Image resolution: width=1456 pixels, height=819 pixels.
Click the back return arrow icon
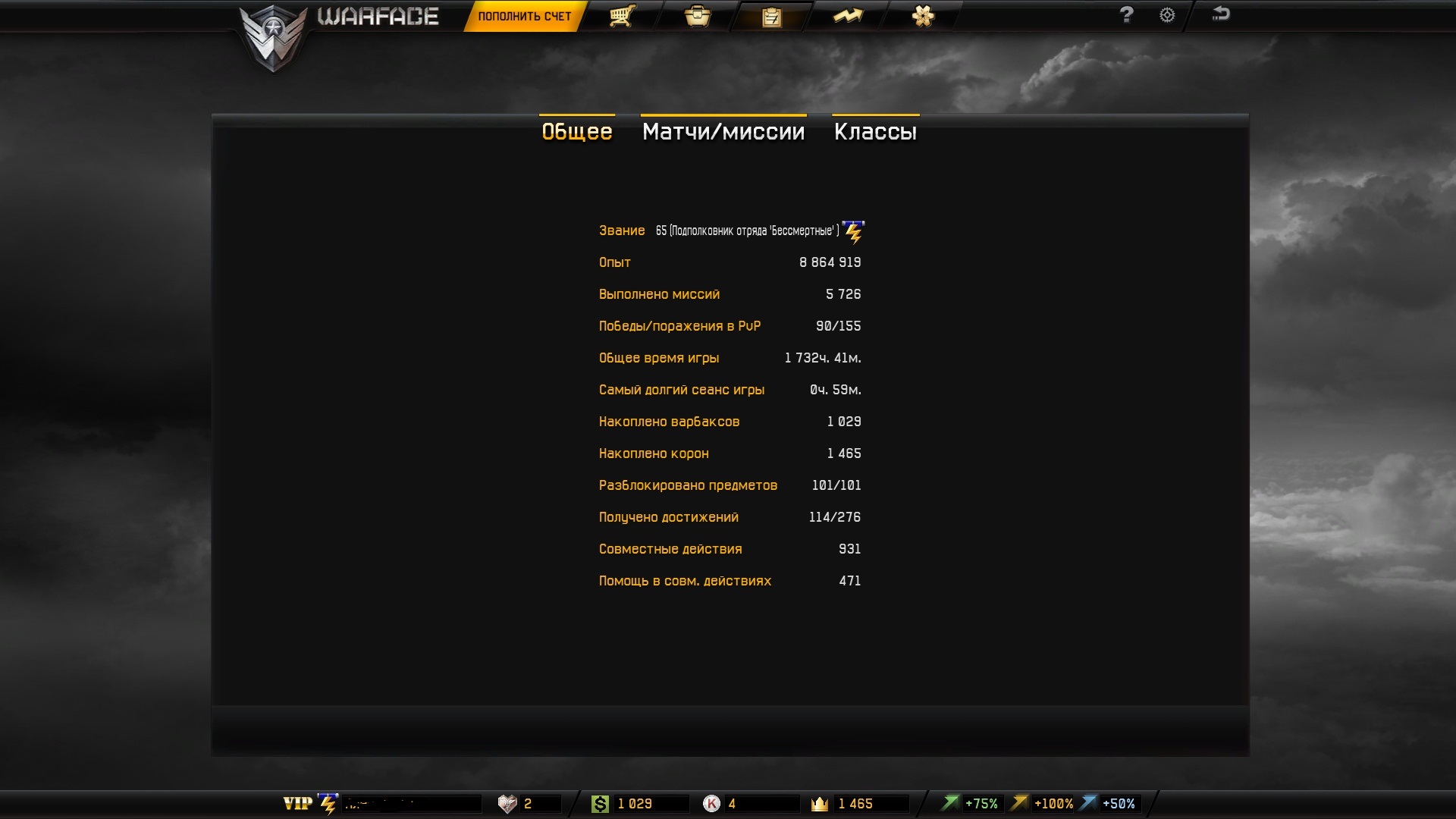(x=1220, y=14)
